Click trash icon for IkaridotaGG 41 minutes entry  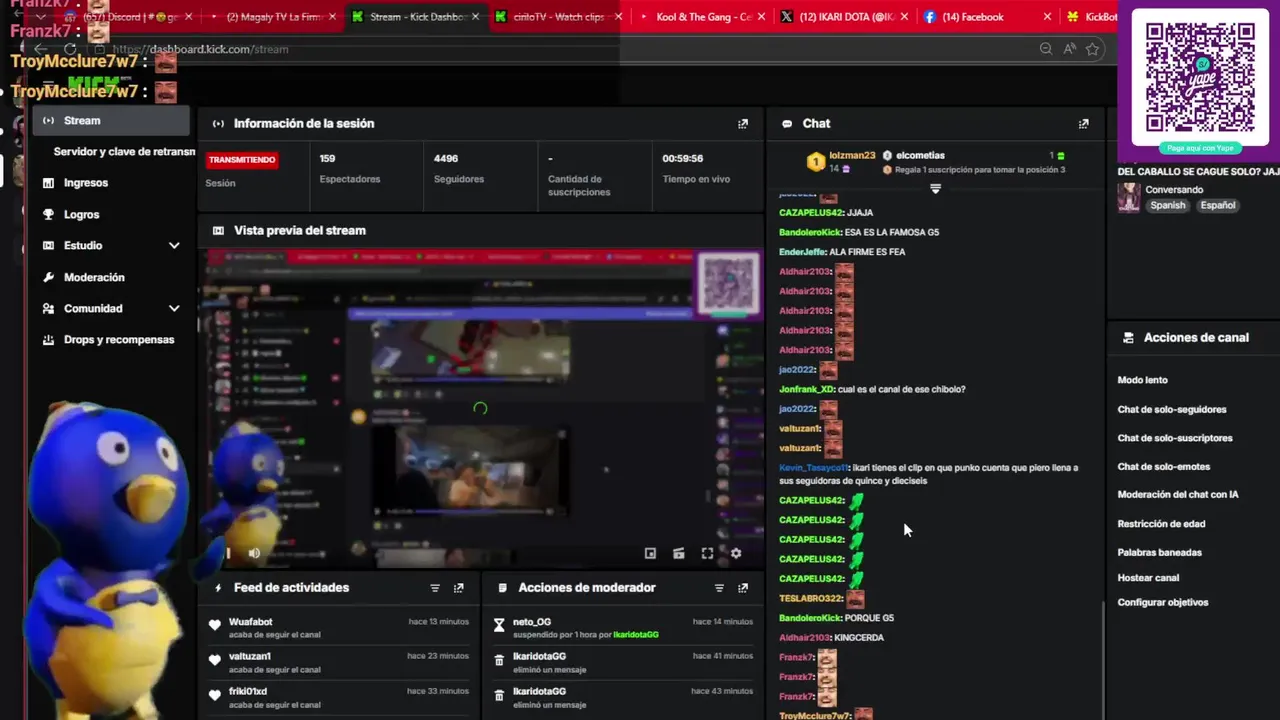click(x=499, y=660)
